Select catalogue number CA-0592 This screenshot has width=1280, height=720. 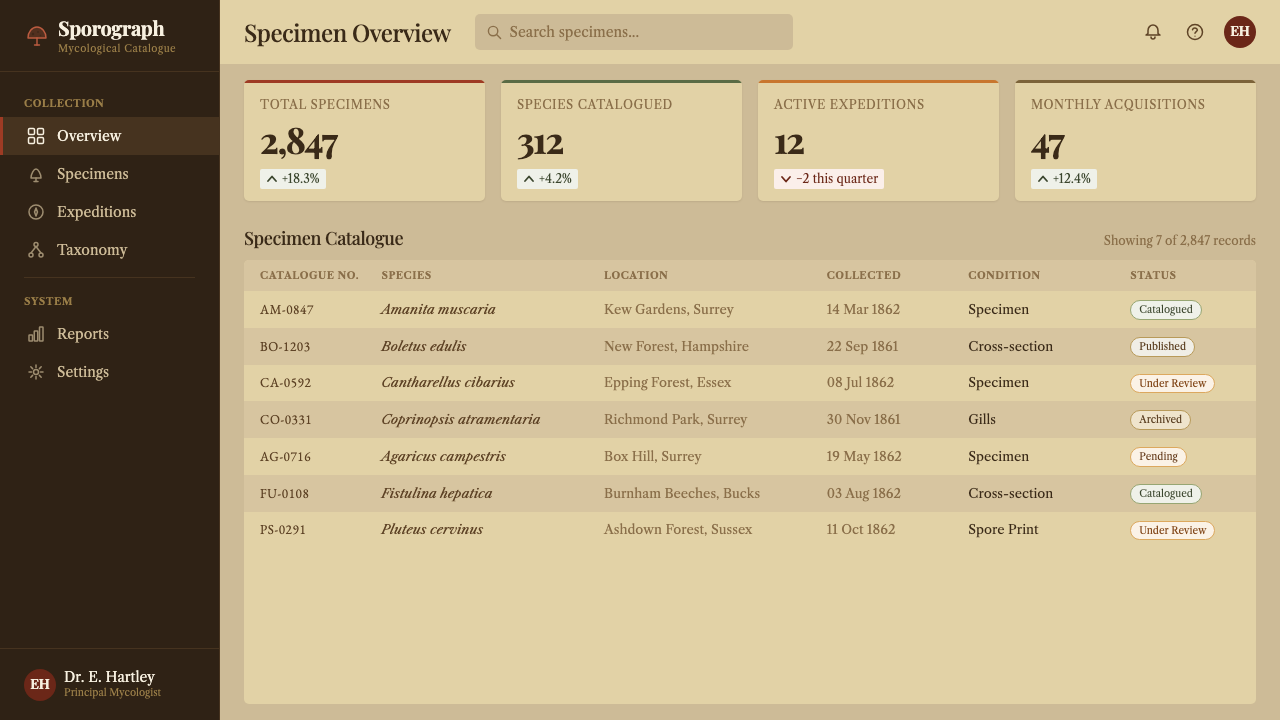coord(286,383)
